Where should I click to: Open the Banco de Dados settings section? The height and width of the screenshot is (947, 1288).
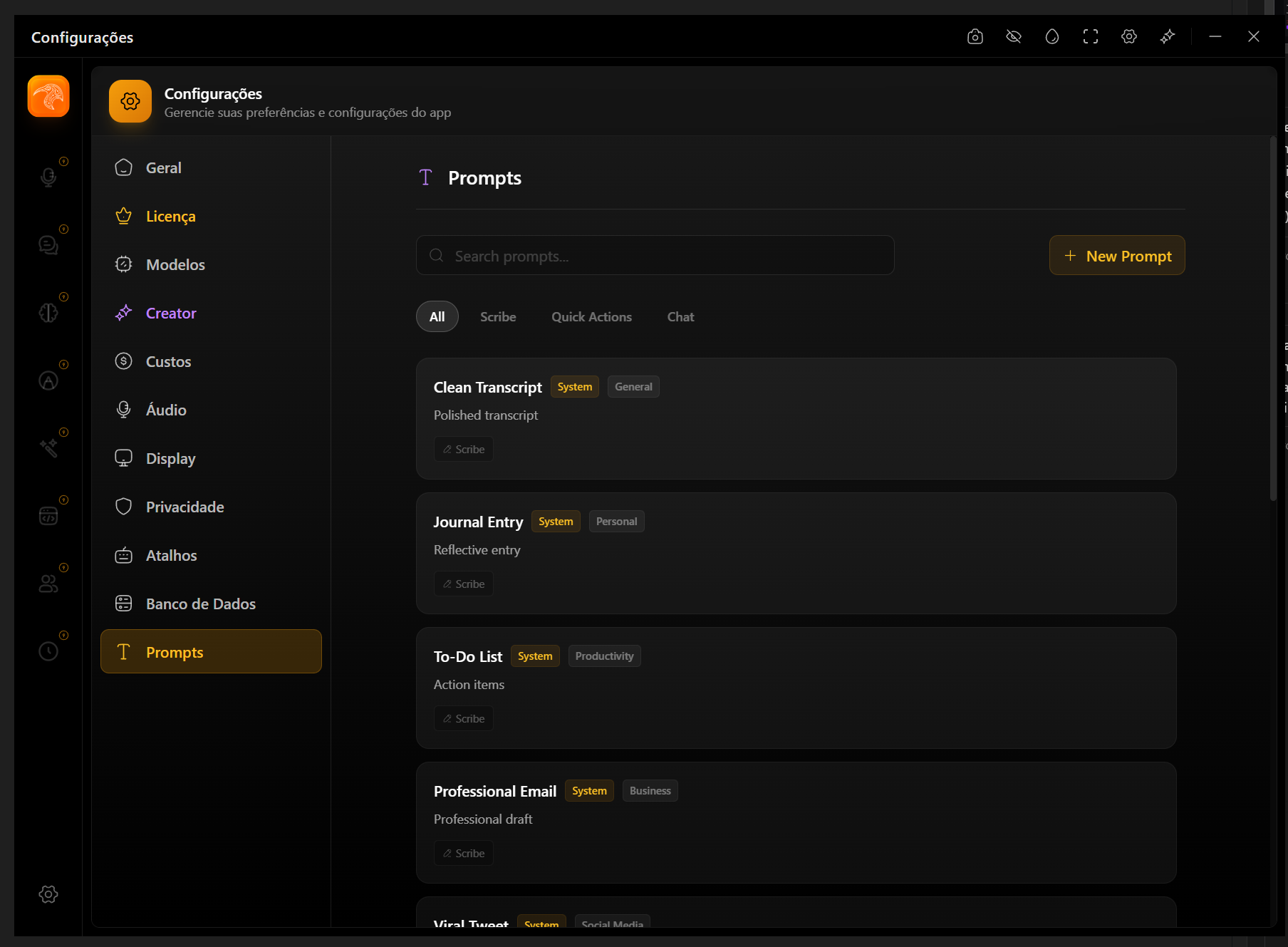211,604
